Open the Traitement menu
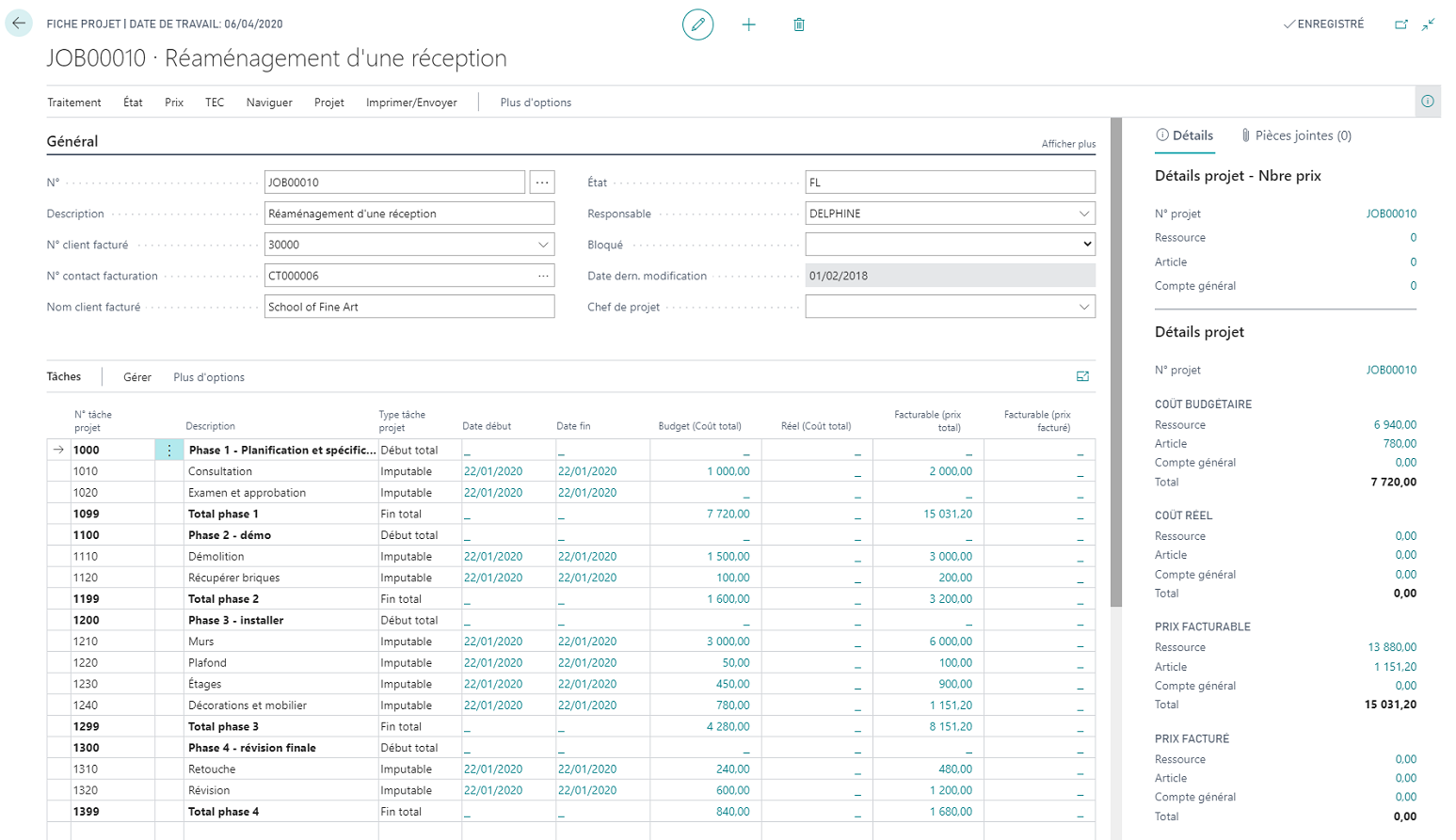Image resolution: width=1456 pixels, height=840 pixels. (74, 103)
